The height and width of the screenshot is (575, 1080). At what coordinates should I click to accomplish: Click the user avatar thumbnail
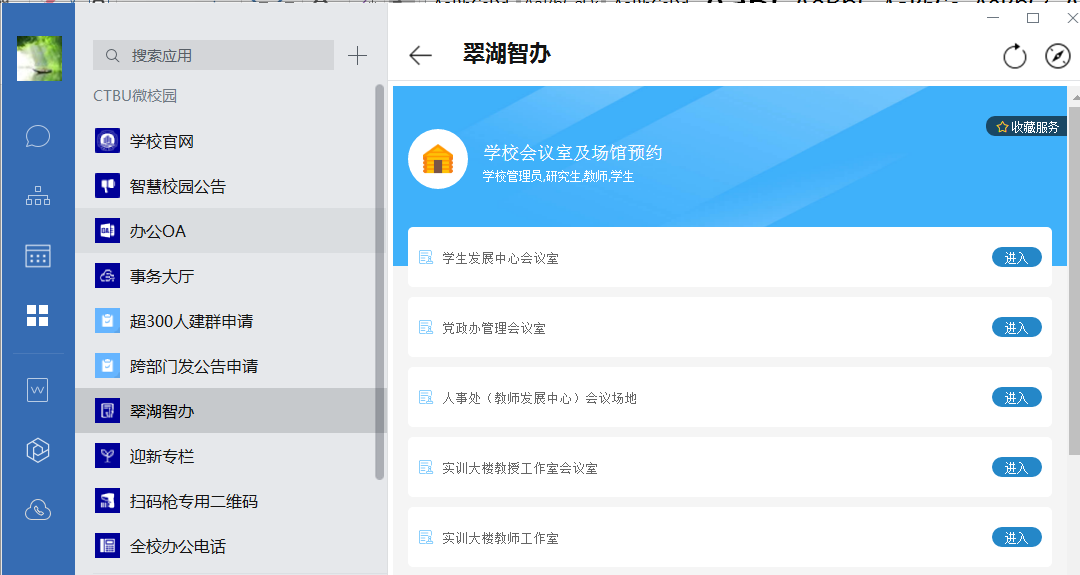coord(39,59)
